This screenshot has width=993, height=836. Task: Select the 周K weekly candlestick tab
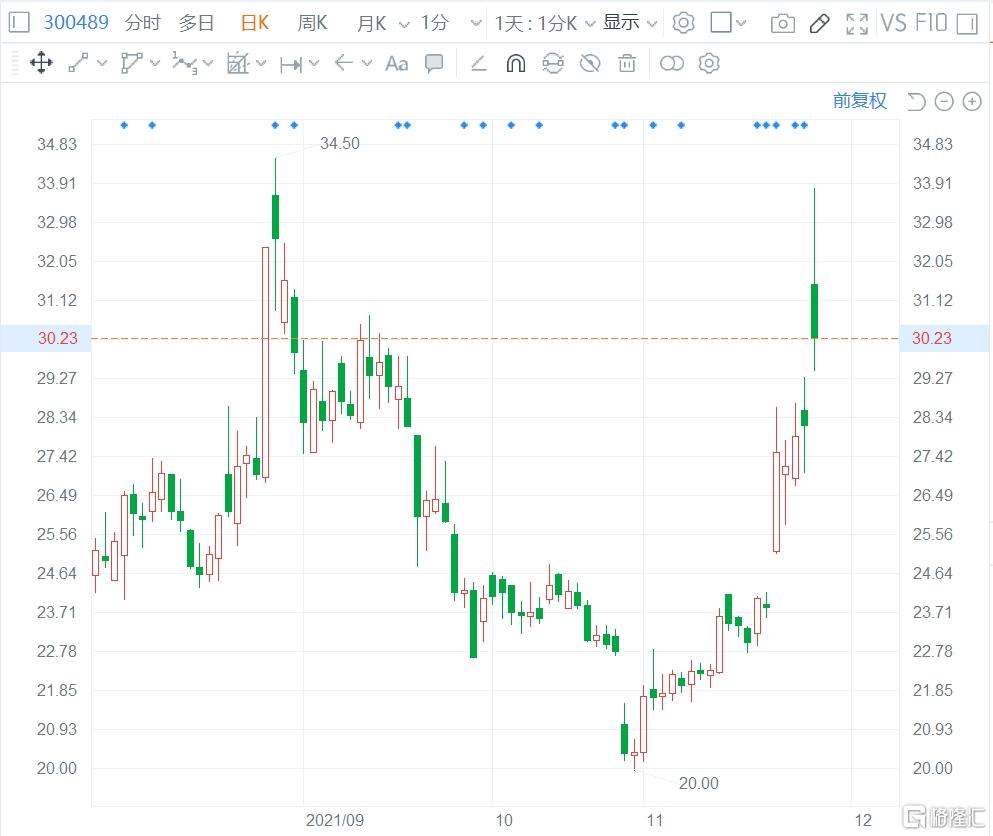tap(312, 23)
